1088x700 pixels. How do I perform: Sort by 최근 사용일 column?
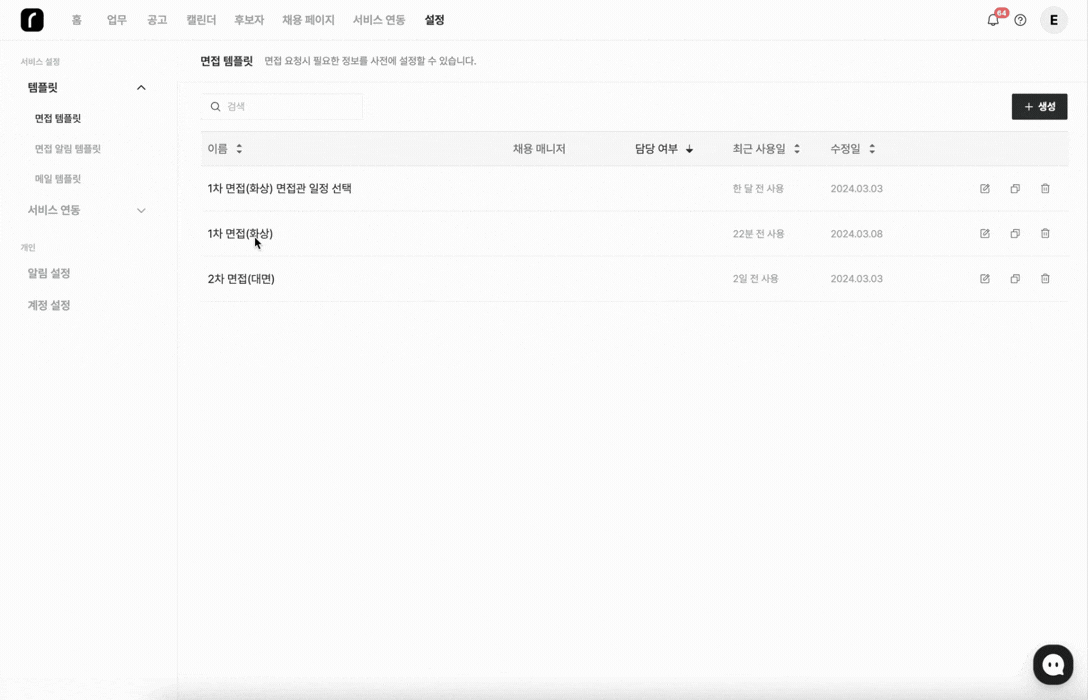(x=766, y=149)
